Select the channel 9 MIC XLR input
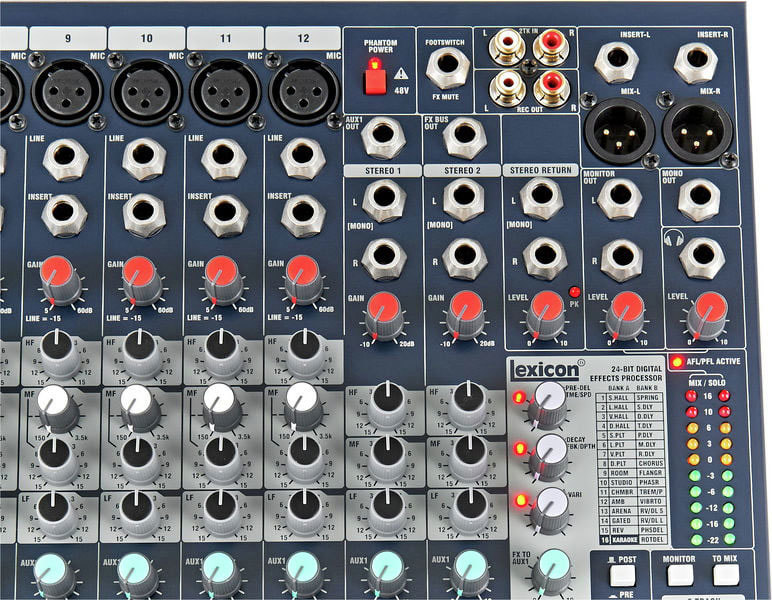772x600 pixels. (67, 91)
